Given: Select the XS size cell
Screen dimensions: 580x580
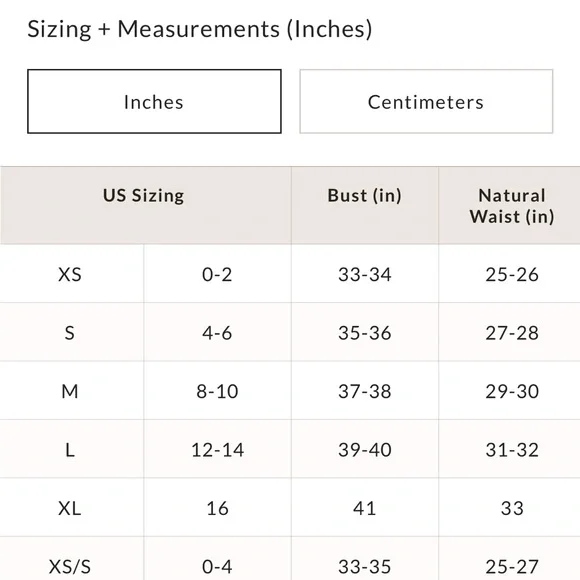Looking at the screenshot, I should [70, 274].
